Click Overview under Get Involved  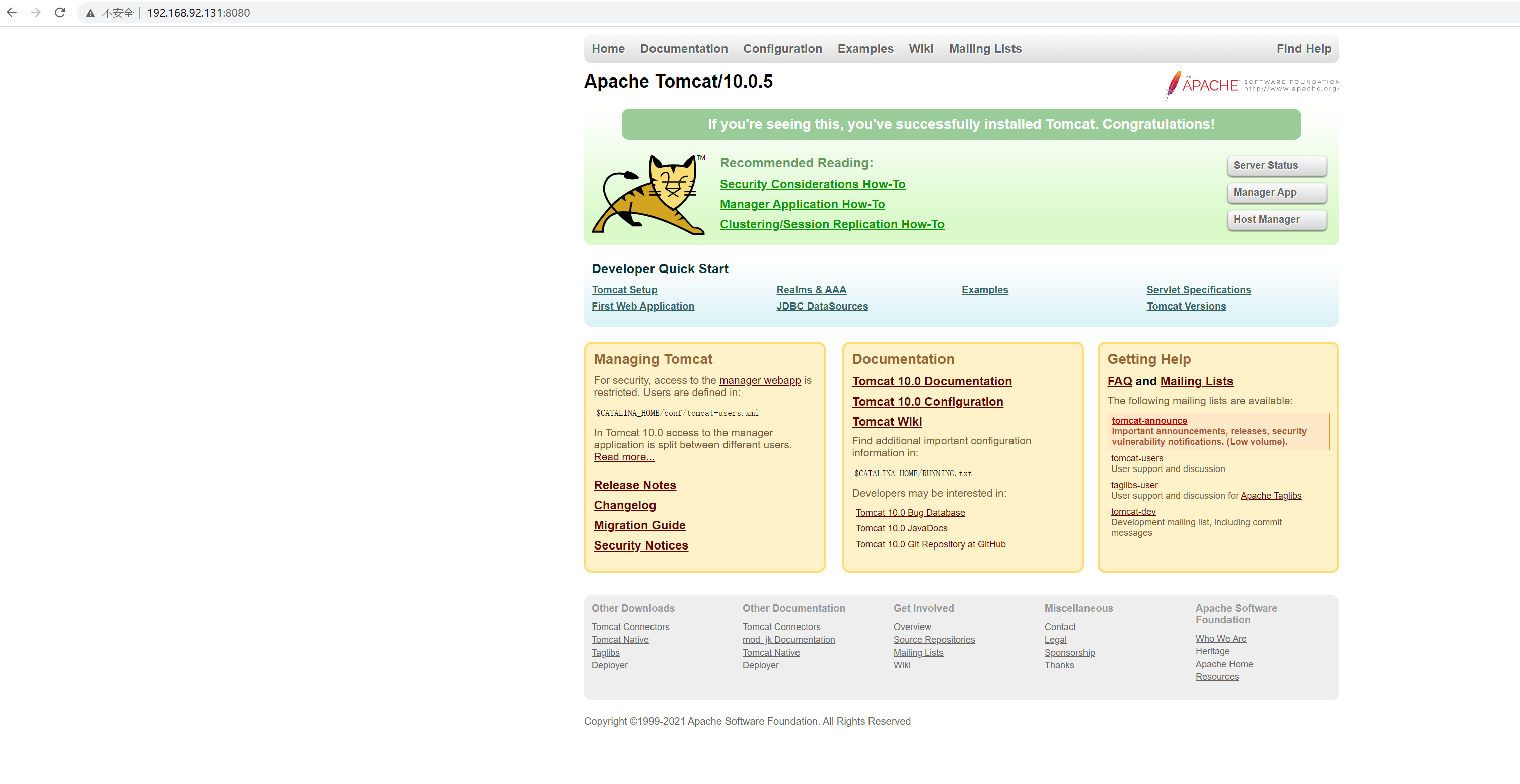(x=912, y=626)
